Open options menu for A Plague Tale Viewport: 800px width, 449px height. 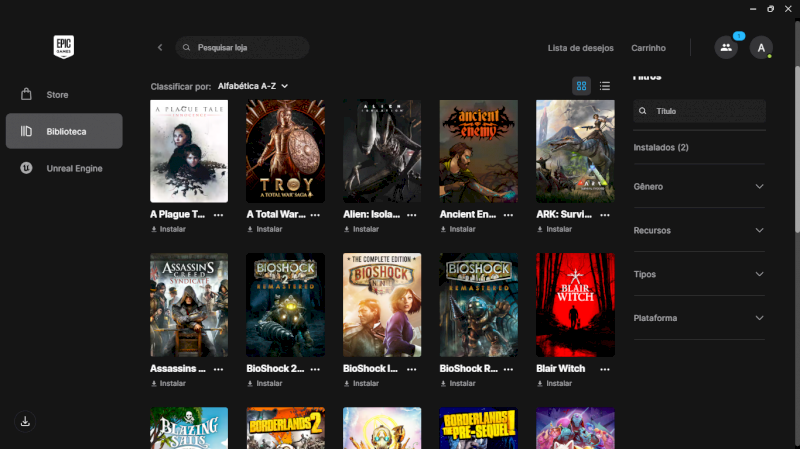tap(218, 215)
